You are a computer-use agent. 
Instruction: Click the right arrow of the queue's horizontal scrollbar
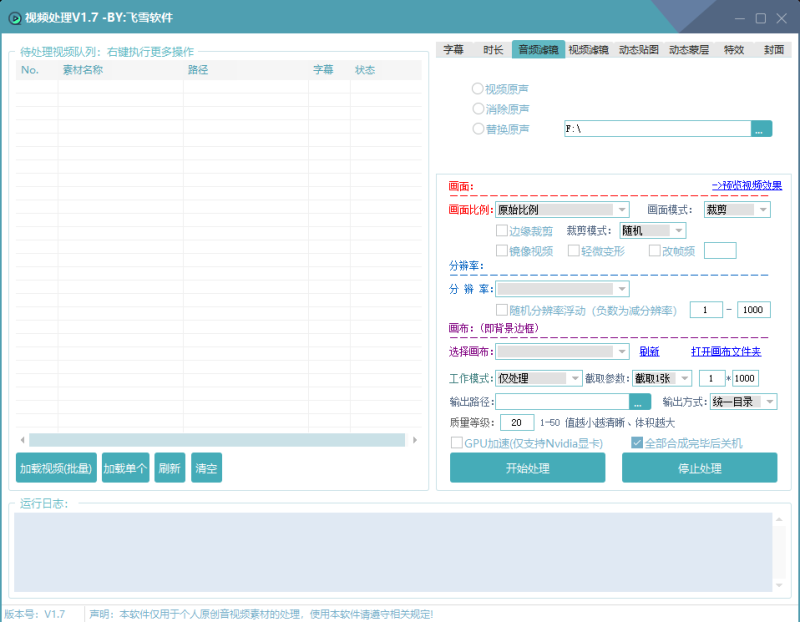click(x=414, y=440)
